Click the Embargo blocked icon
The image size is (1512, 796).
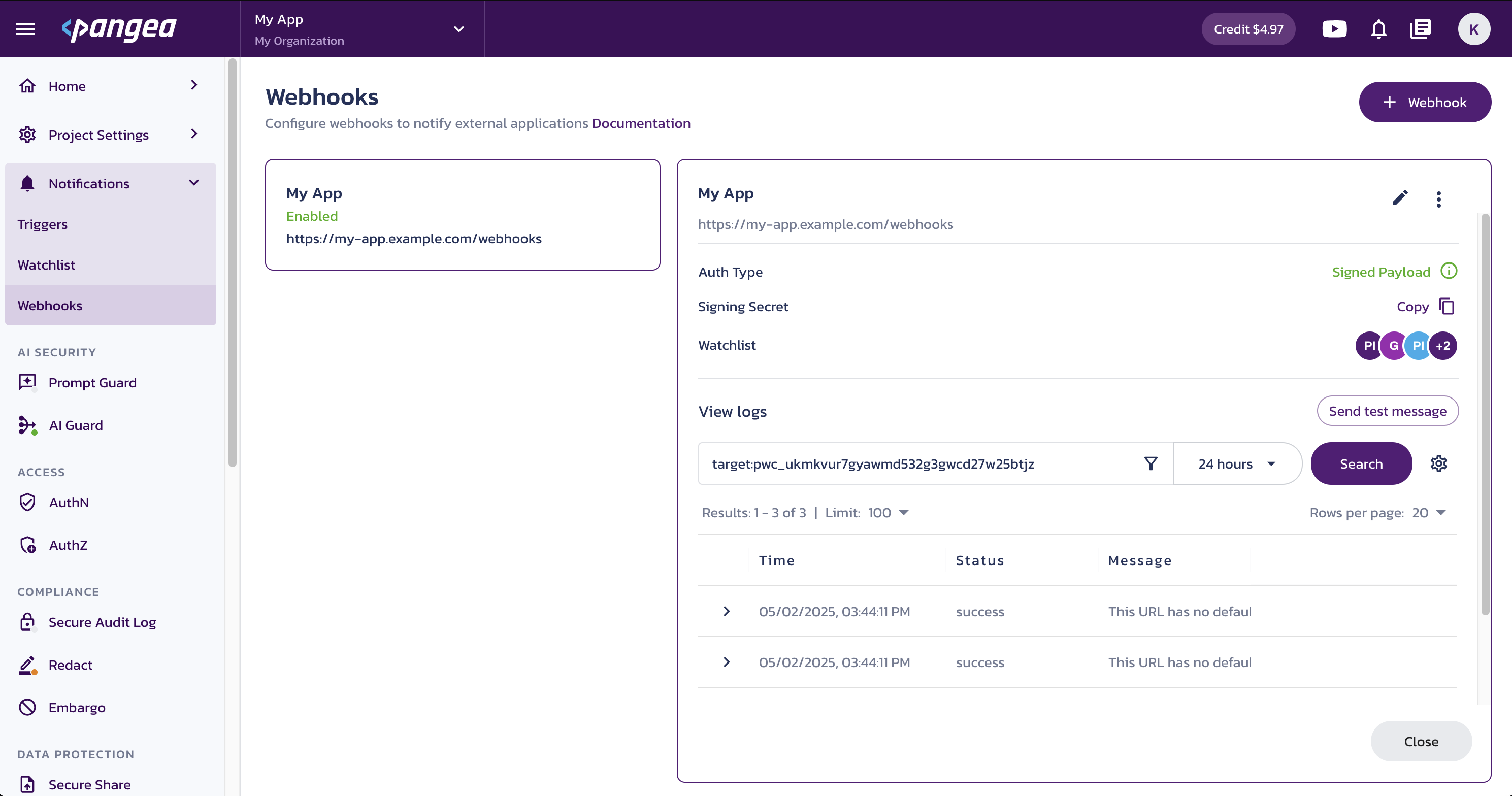(x=27, y=707)
